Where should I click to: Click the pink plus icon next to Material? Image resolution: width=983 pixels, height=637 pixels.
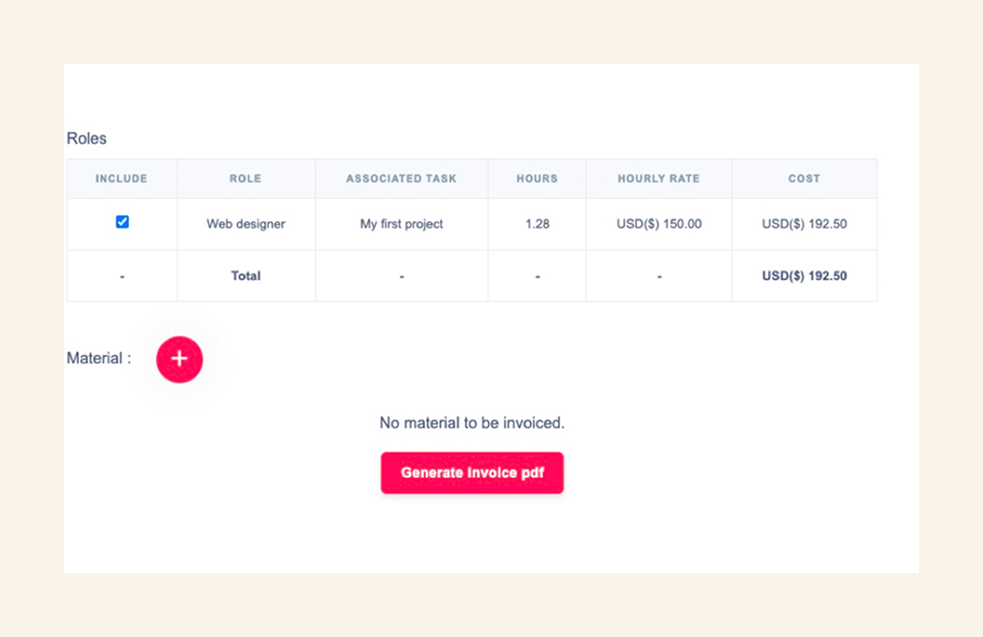tap(180, 359)
